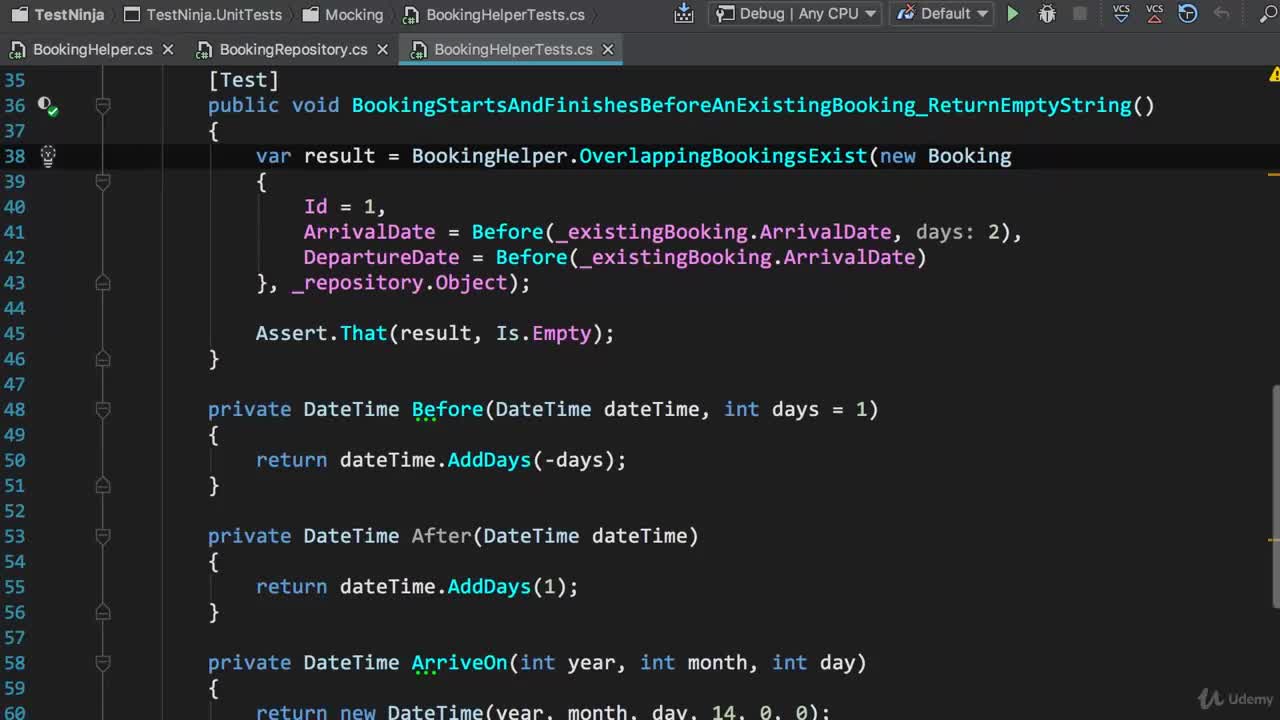The width and height of the screenshot is (1280, 720).
Task: Open the BookingHelperTests.cs breadcrumb in navigation bar
Action: click(x=494, y=14)
